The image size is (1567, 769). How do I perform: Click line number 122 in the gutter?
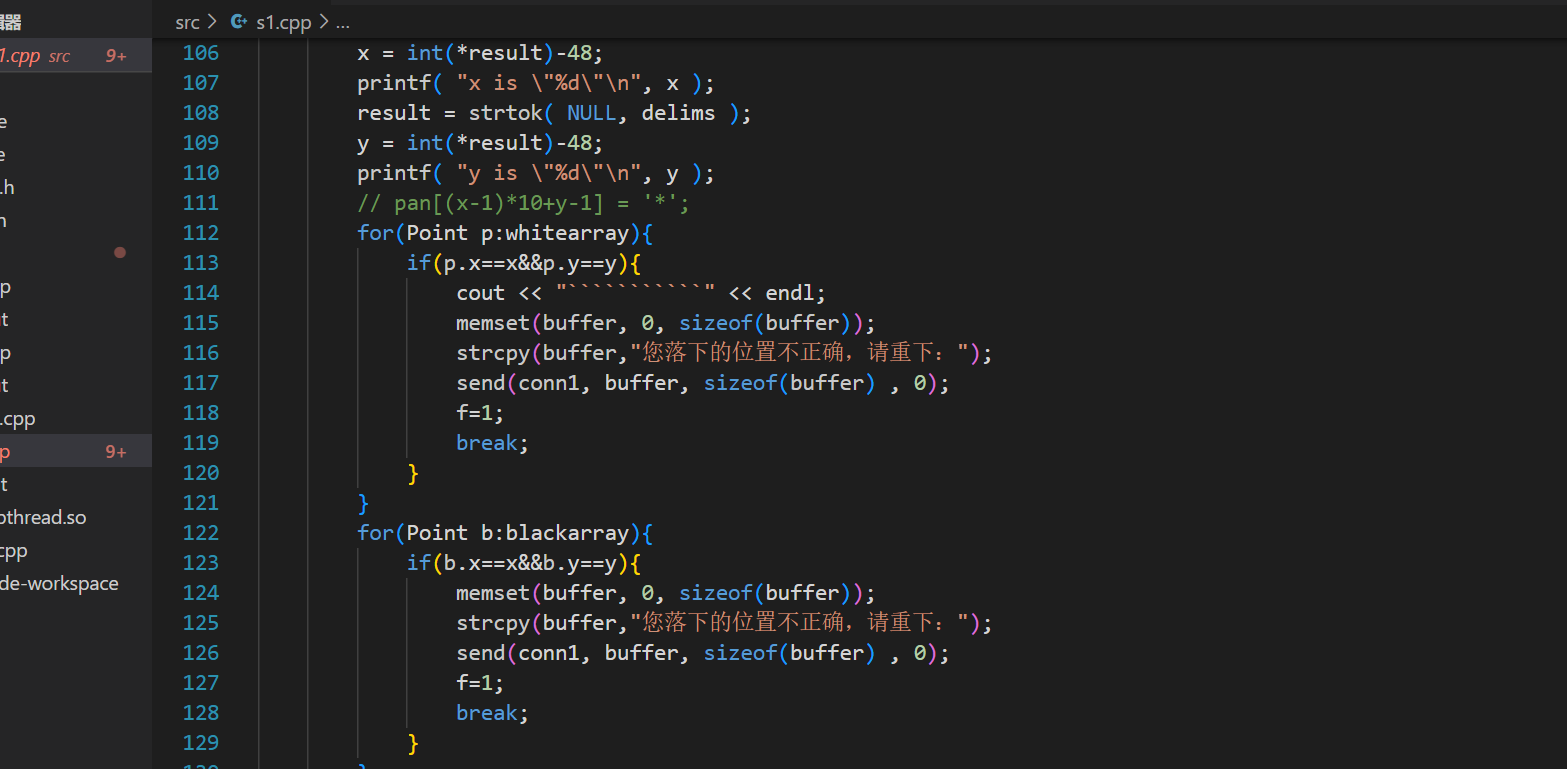pos(200,532)
